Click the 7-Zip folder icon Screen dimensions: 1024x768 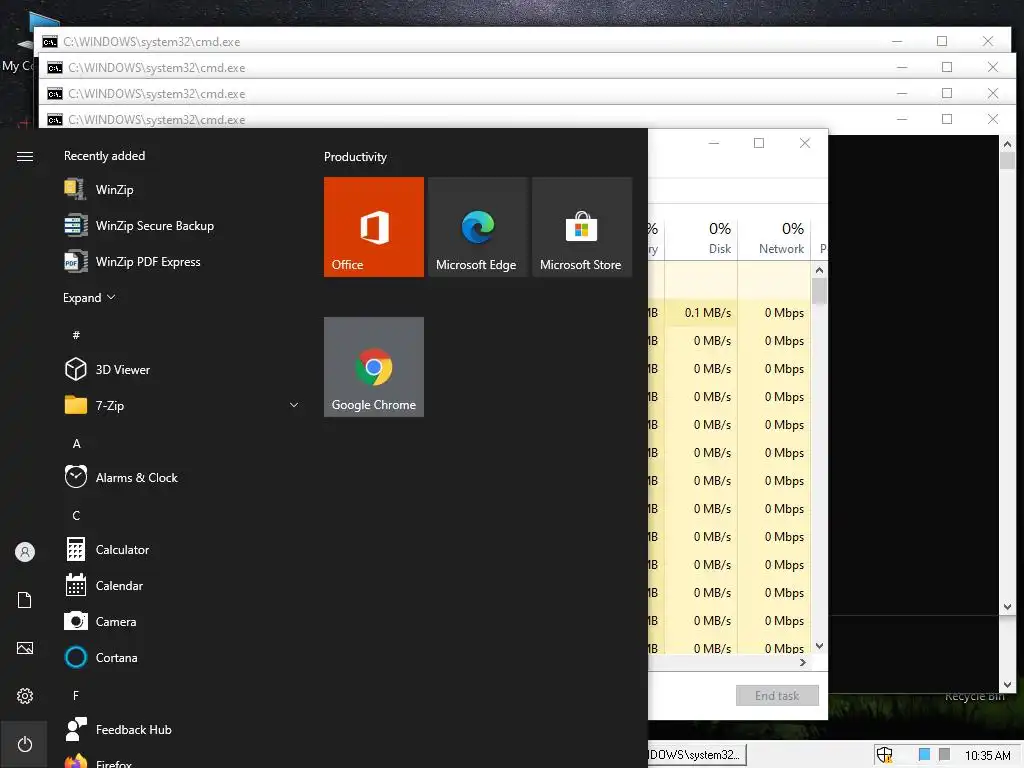76,406
